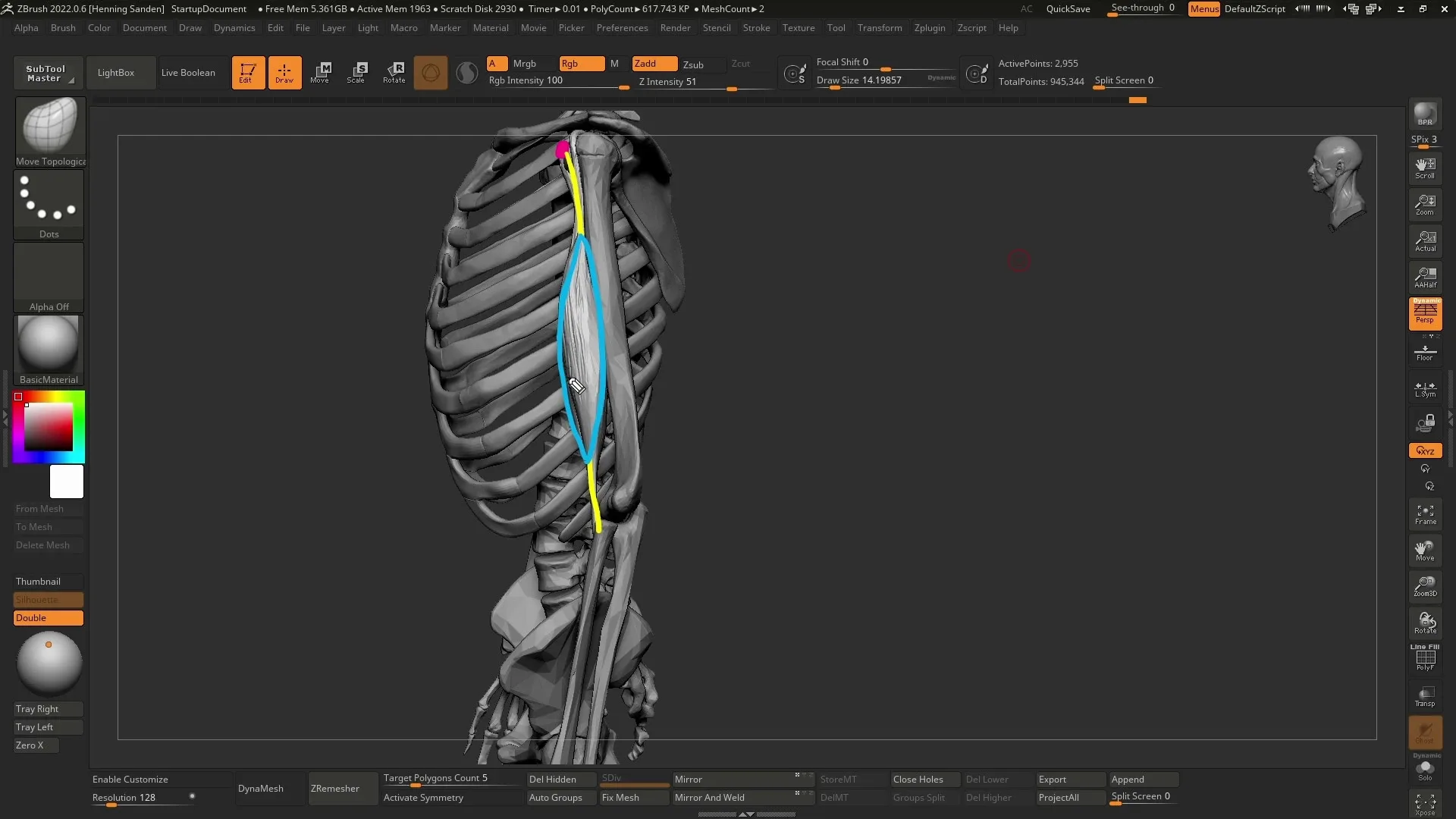Pick a color in the color picker square
The image size is (1456, 819).
click(x=49, y=427)
